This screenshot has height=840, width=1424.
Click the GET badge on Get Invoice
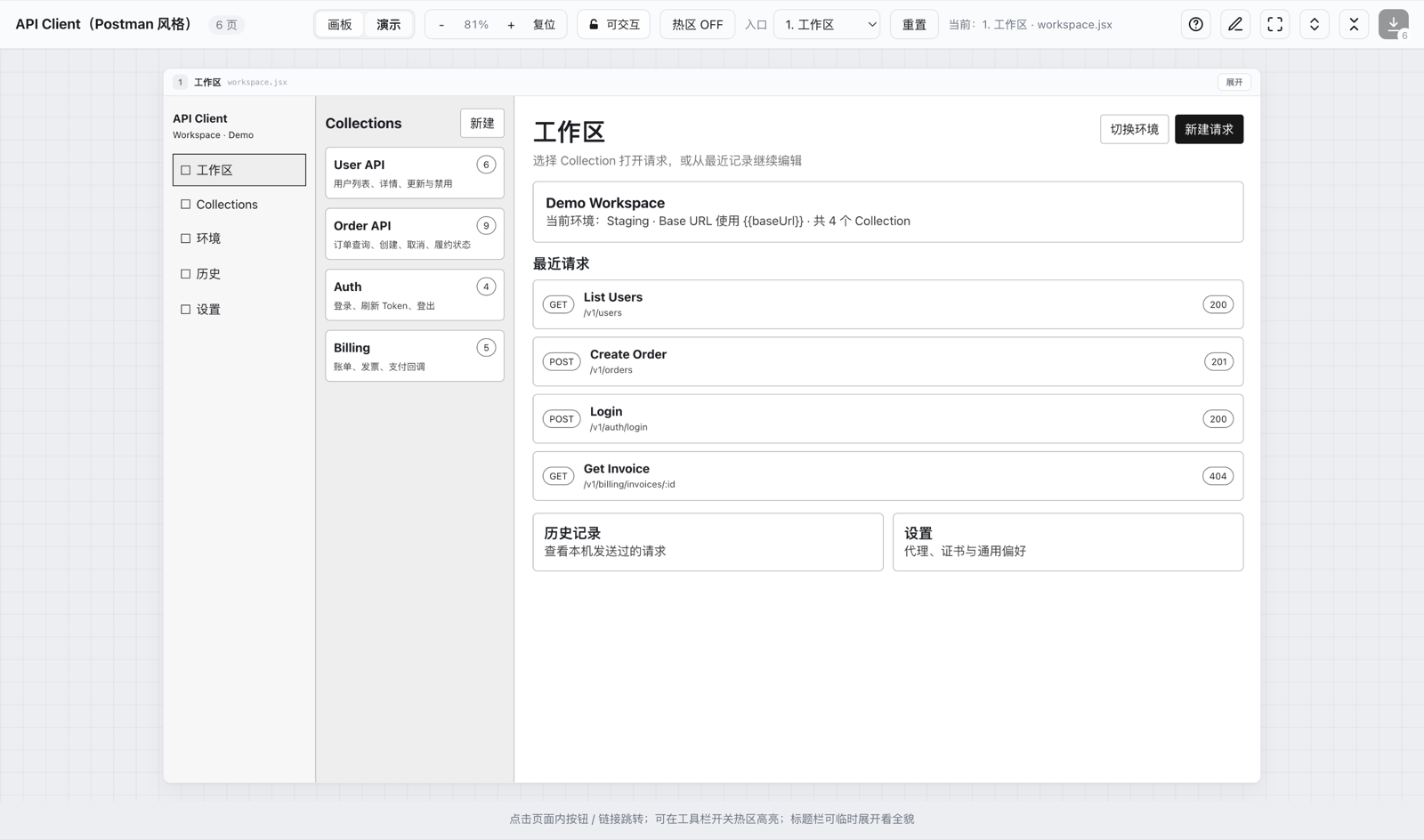pos(558,476)
